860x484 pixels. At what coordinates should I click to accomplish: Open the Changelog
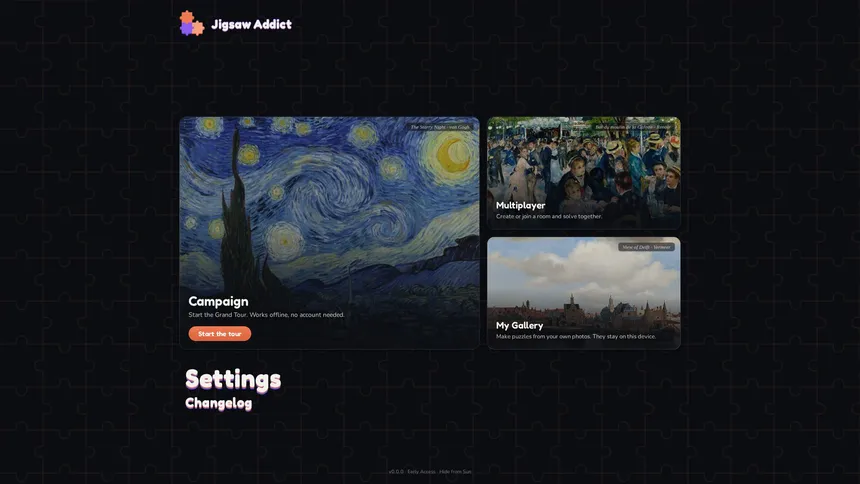click(x=218, y=403)
